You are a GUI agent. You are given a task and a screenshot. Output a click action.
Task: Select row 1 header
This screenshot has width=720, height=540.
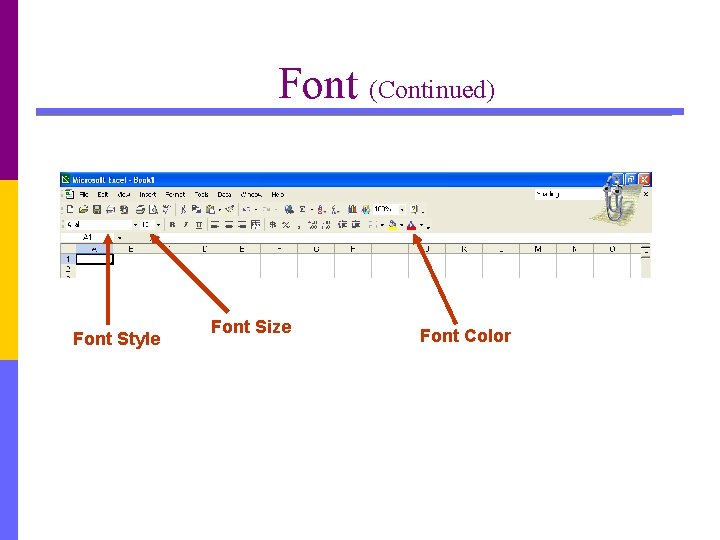tap(68, 259)
